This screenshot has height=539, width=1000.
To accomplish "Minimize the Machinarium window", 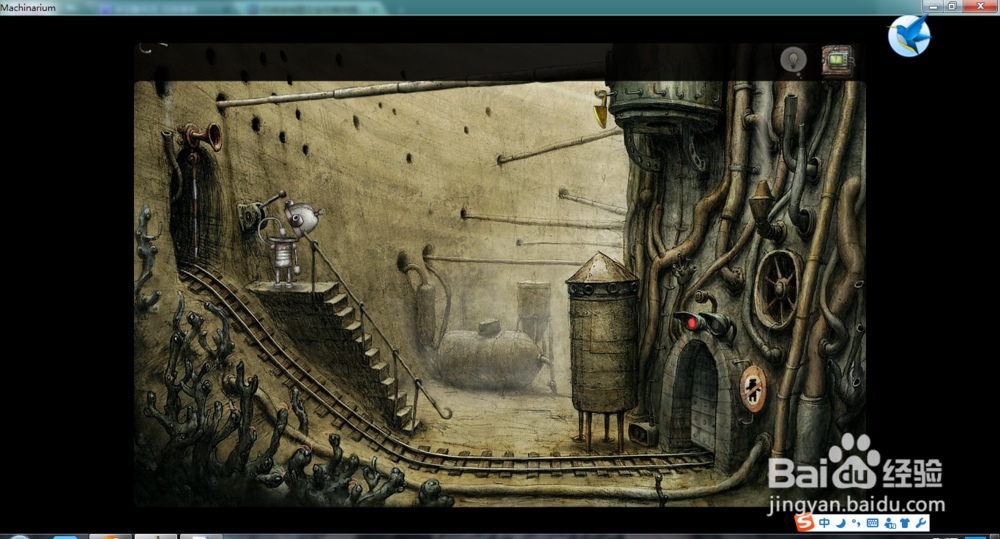I will [934, 6].
